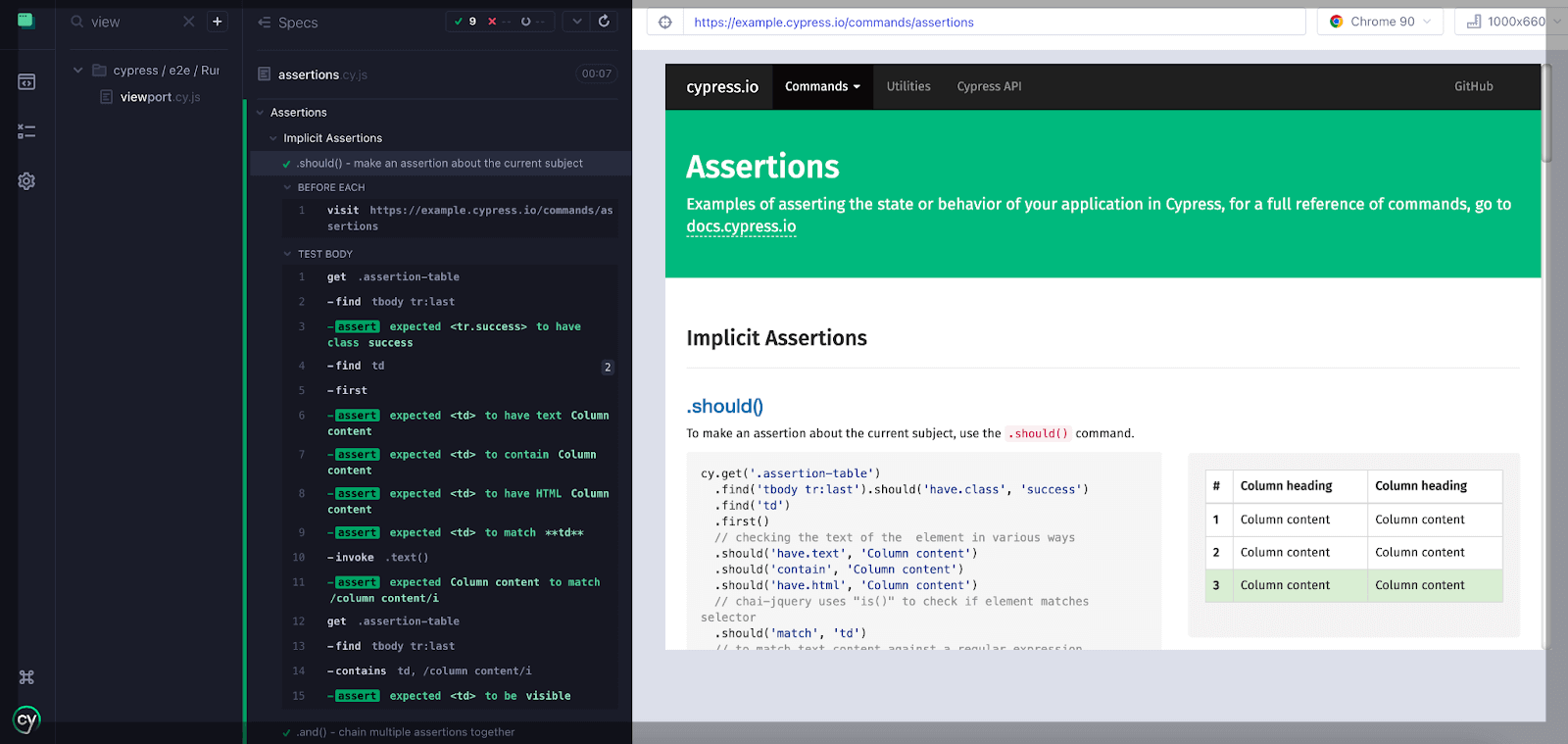1568x744 pixels.
Task: Open the Specs page from the sidebar
Action: pyautogui.click(x=26, y=82)
